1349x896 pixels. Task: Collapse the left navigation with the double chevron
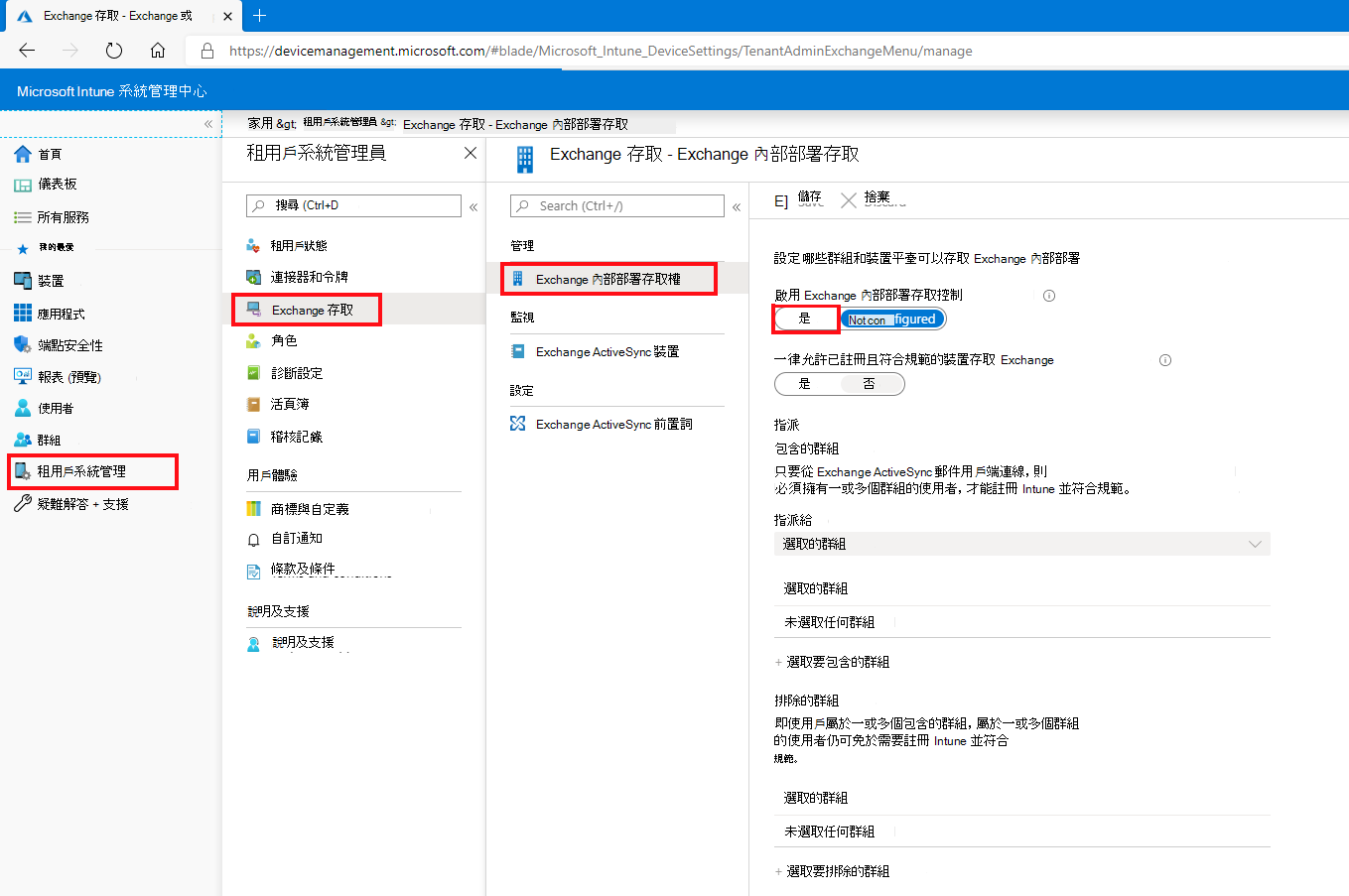pos(208,124)
